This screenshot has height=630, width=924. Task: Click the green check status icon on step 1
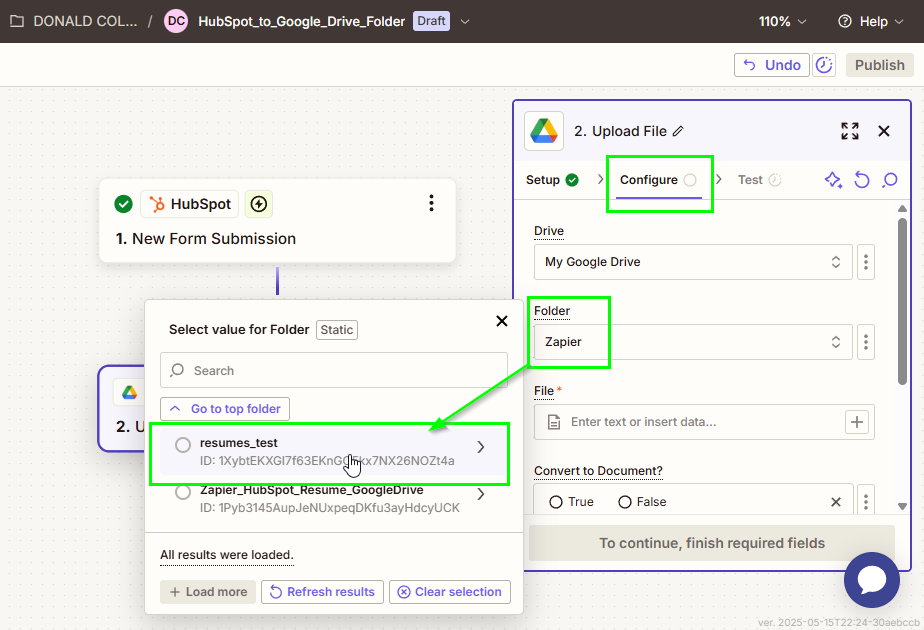tap(123, 204)
